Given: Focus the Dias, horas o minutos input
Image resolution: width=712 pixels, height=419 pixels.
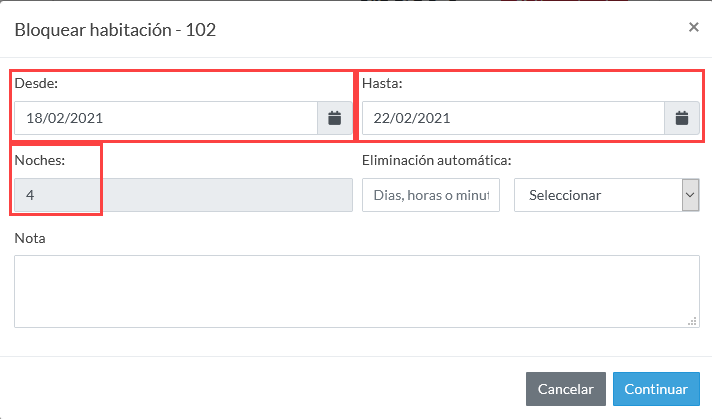Looking at the screenshot, I should tap(431, 195).
